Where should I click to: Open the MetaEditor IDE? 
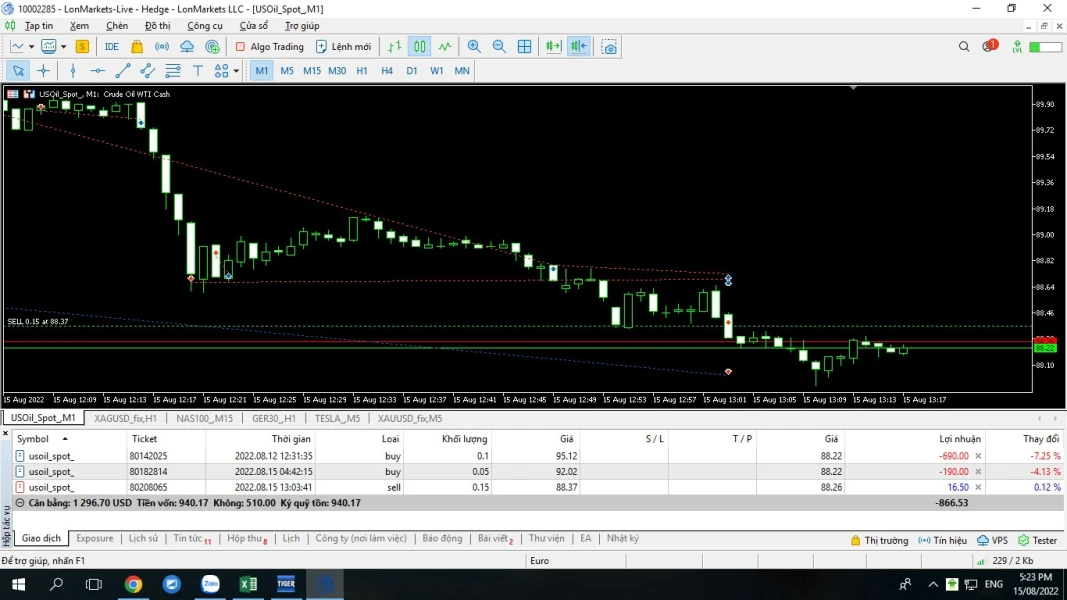[x=111, y=47]
